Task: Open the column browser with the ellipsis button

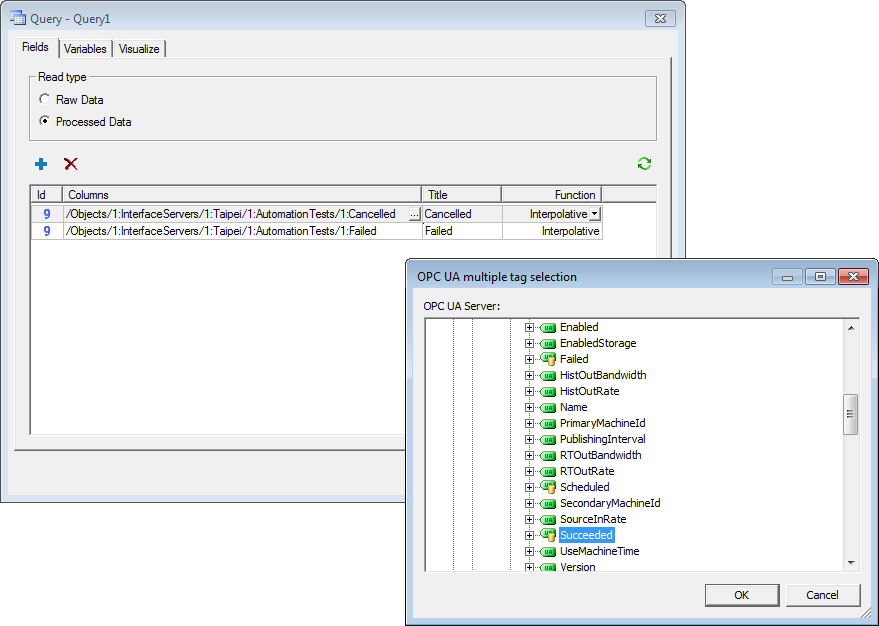Action: 416,213
